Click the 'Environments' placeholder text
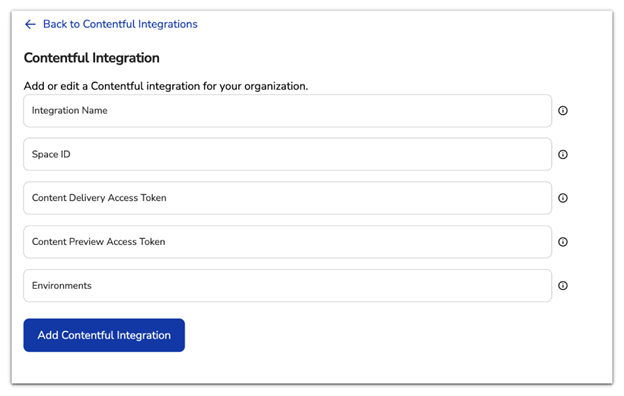This screenshot has width=624, height=396. 62,285
